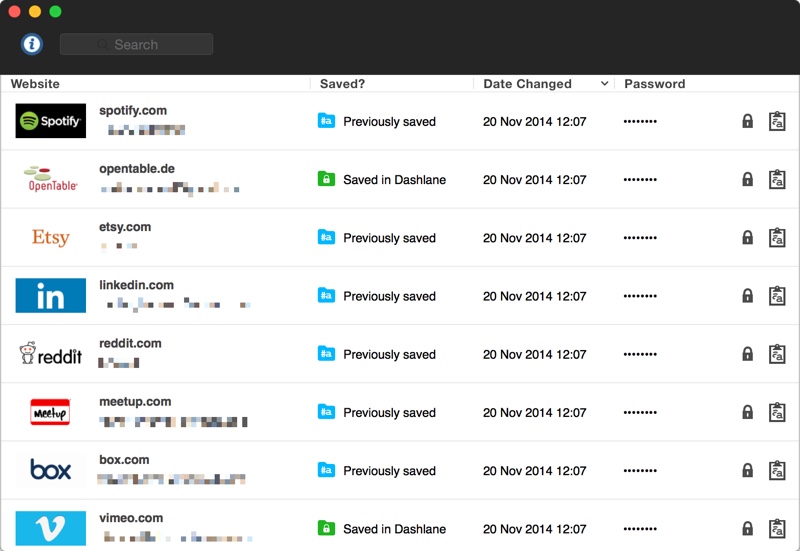Toggle the Date Changed sort arrow

tap(605, 84)
